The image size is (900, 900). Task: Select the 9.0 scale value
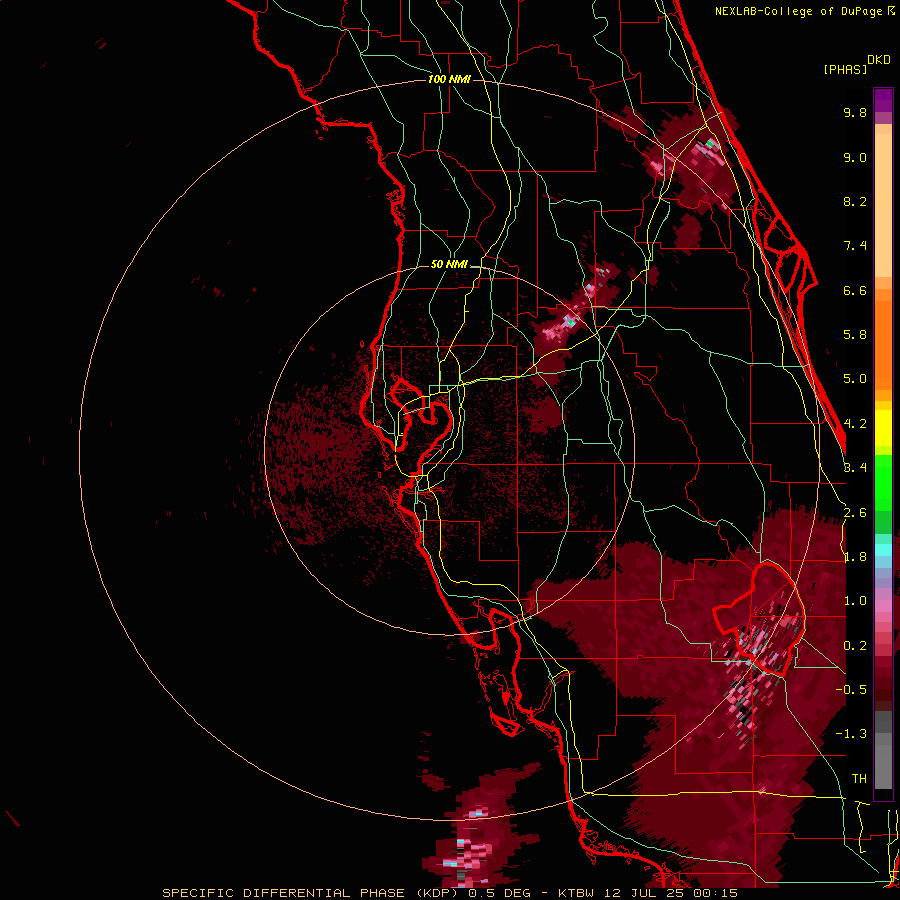coord(855,157)
